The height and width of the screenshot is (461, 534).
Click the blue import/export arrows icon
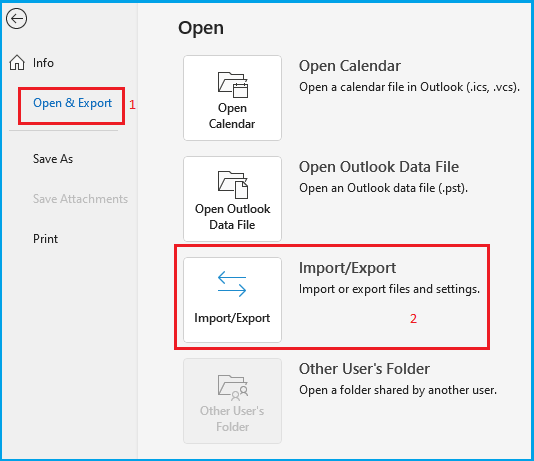(232, 284)
